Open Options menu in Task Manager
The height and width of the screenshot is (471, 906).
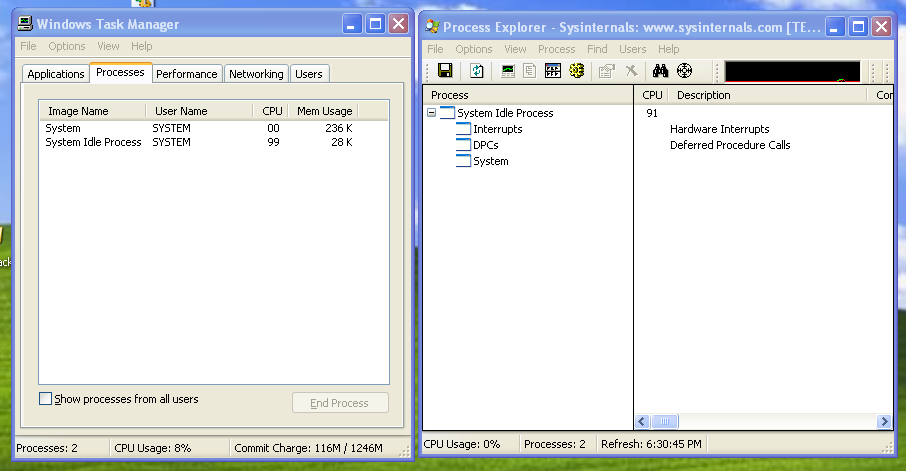point(67,46)
